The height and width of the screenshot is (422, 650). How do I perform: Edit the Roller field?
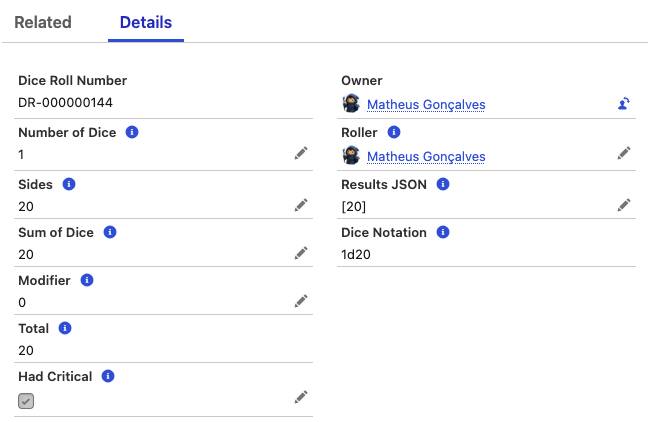point(624,153)
